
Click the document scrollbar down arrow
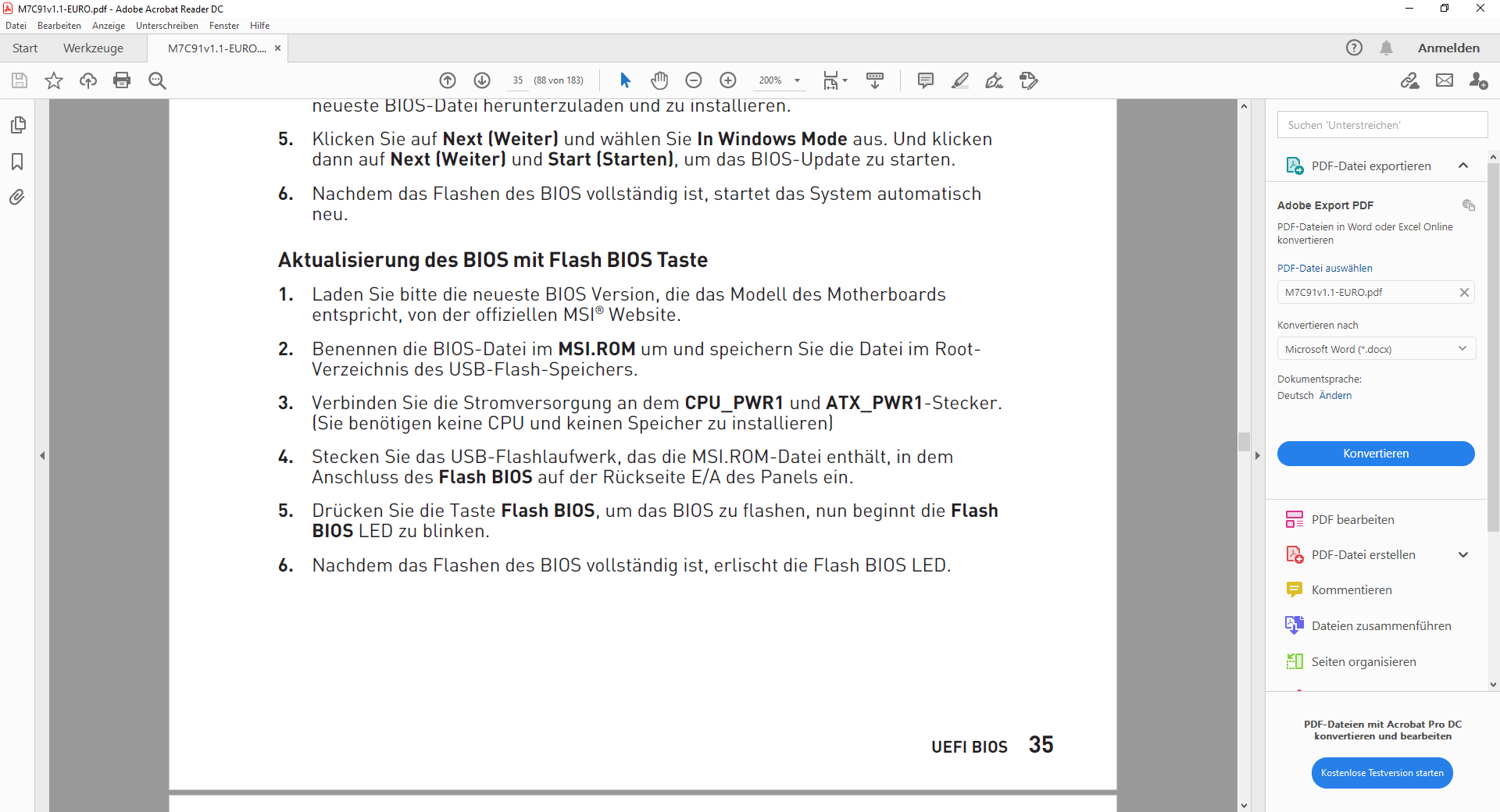point(1244,805)
